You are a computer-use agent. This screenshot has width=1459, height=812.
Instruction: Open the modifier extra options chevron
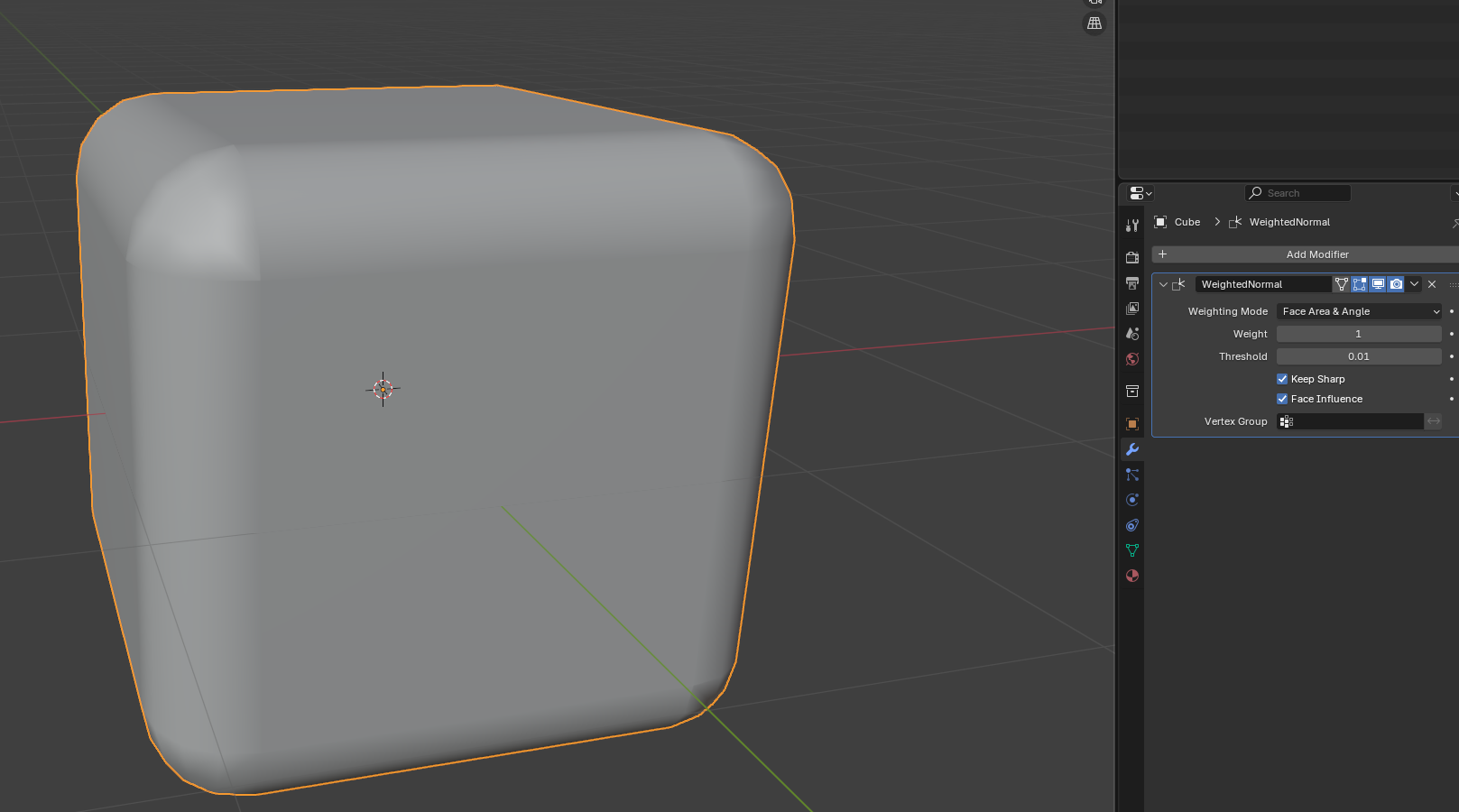(x=1414, y=284)
